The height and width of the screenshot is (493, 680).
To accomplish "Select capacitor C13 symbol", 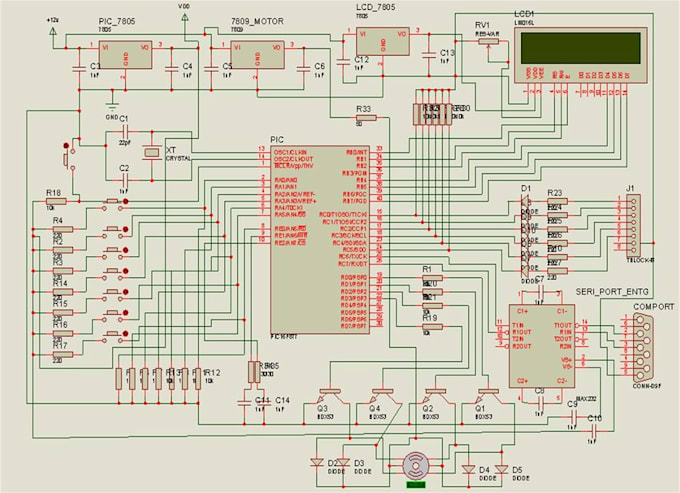I will 429,55.
